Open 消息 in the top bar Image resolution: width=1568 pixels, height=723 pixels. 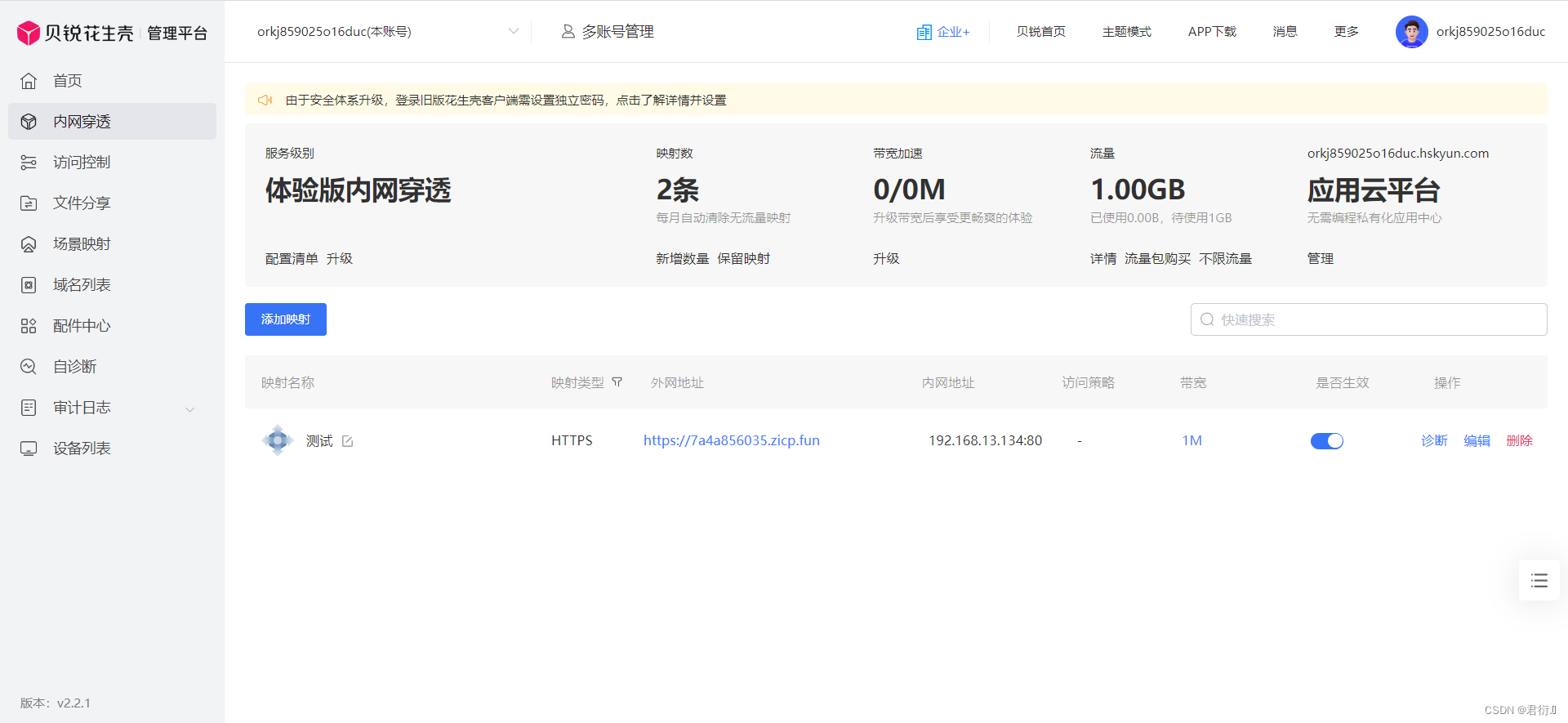point(1285,32)
